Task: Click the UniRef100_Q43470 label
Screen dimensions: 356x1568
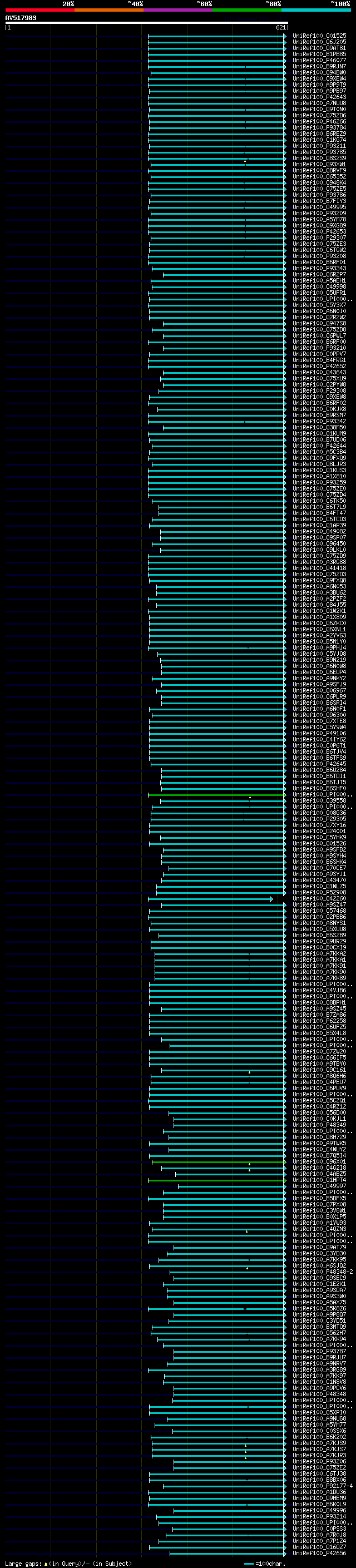Action: tap(319, 880)
